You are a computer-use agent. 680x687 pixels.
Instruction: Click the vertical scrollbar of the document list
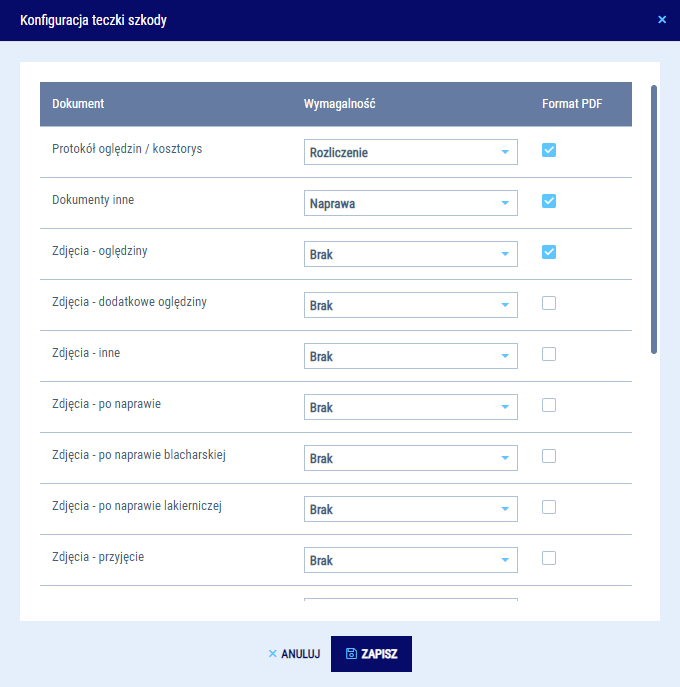click(654, 220)
